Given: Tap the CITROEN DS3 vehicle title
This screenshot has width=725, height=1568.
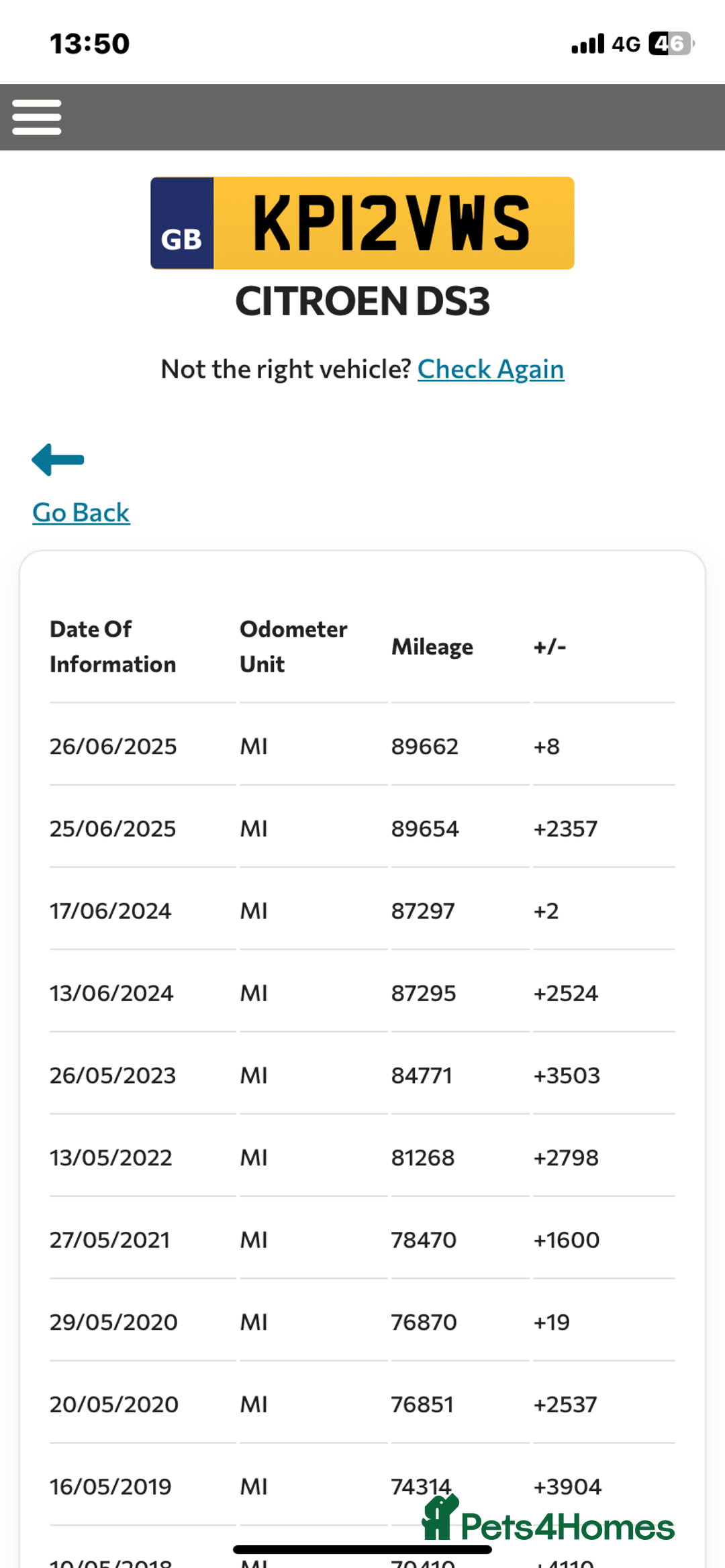Looking at the screenshot, I should 362,301.
